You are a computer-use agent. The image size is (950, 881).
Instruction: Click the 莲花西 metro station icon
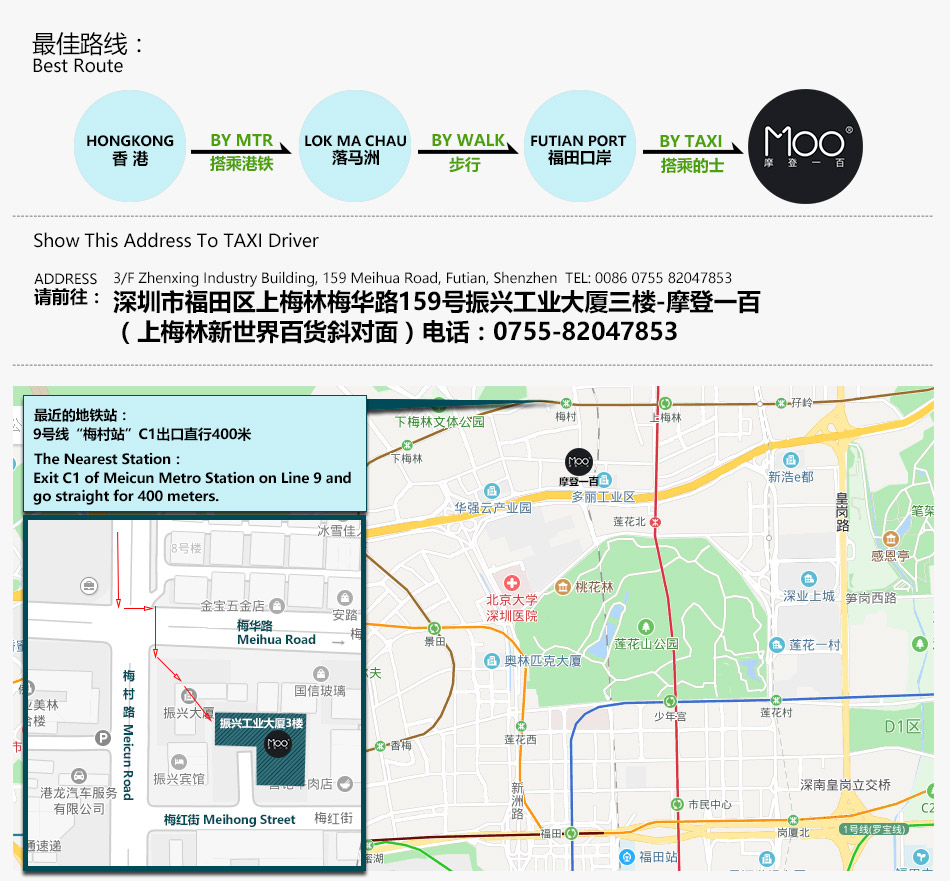(521, 726)
